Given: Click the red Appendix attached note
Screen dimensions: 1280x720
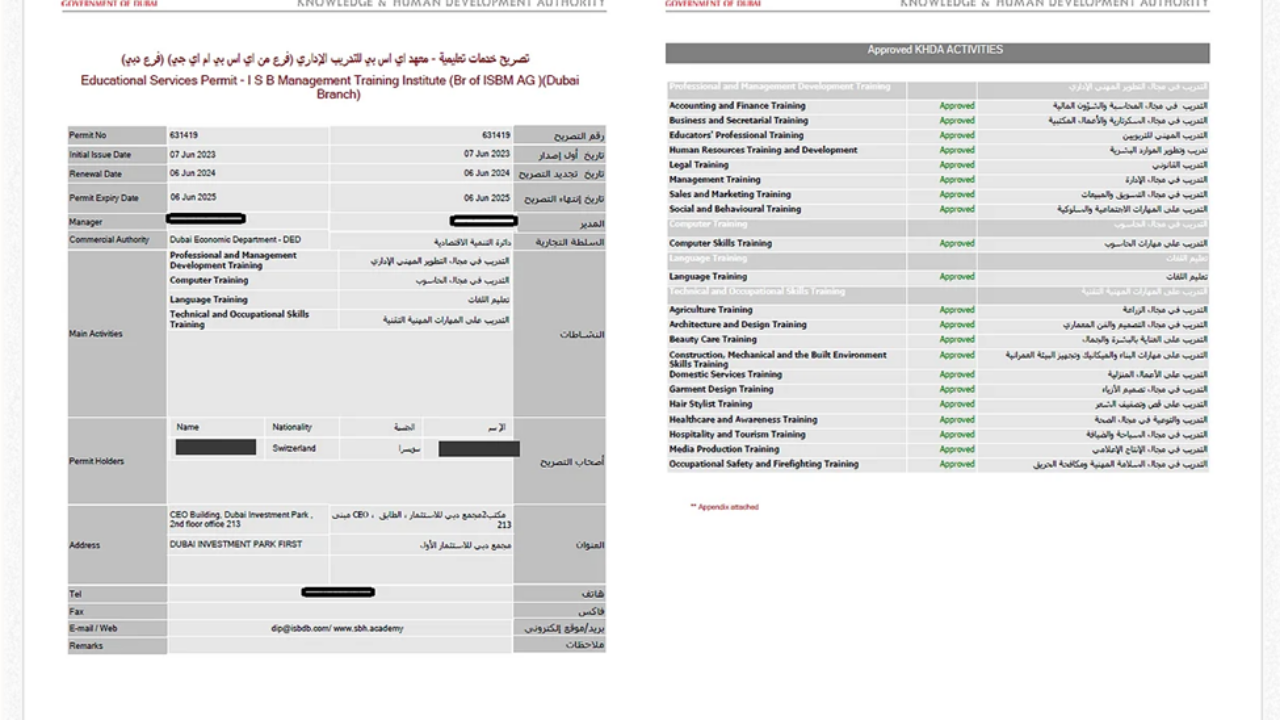Looking at the screenshot, I should [x=724, y=507].
